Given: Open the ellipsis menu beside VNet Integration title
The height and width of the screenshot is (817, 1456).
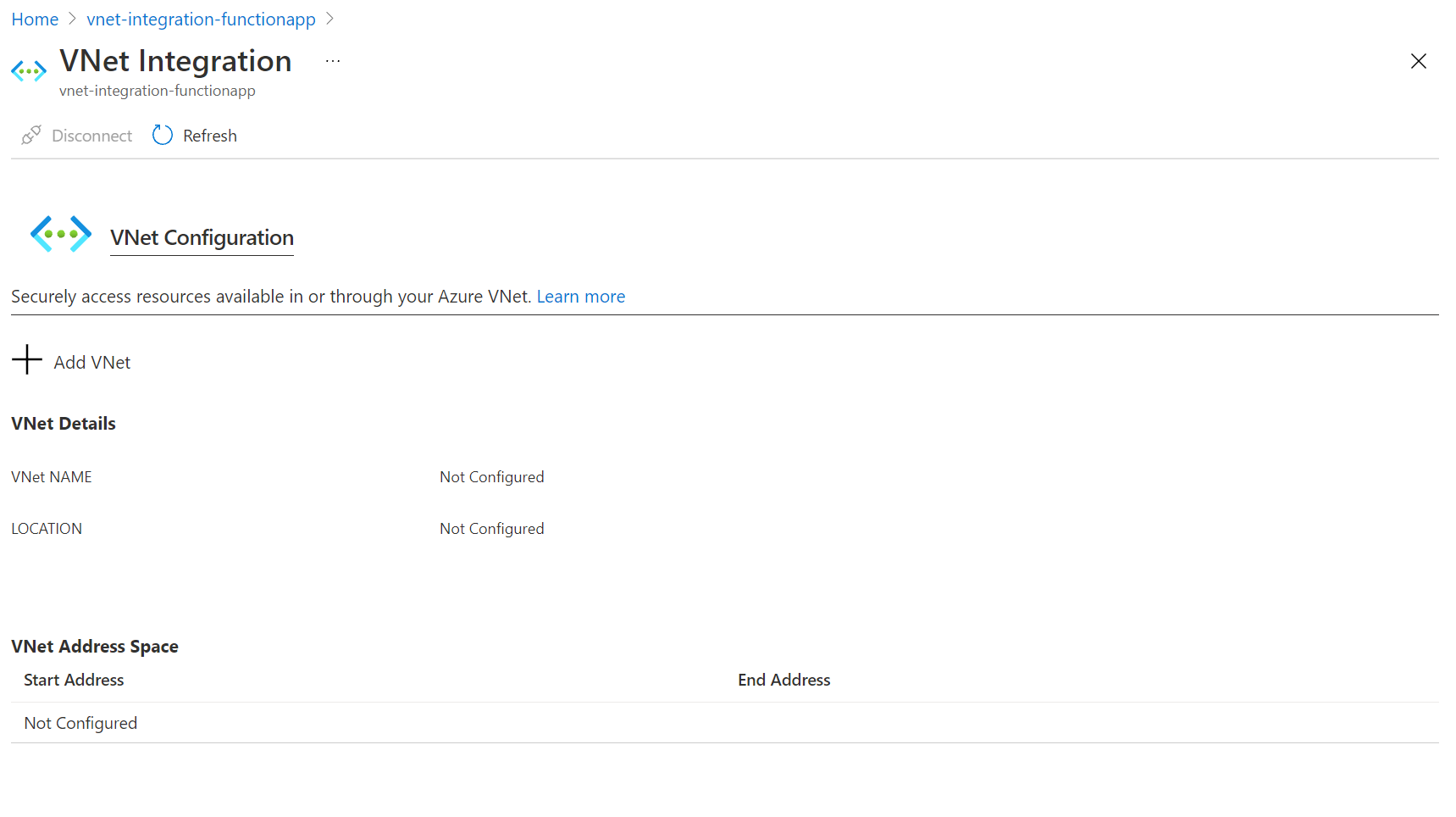Looking at the screenshot, I should [332, 60].
